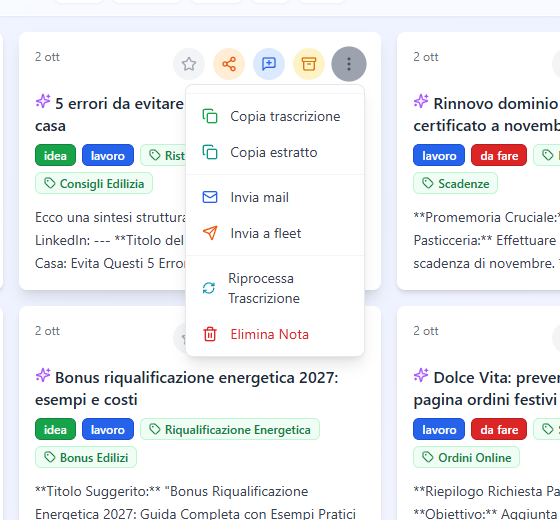Click the "lavoro" tag on "5 errori" note

tap(108, 155)
